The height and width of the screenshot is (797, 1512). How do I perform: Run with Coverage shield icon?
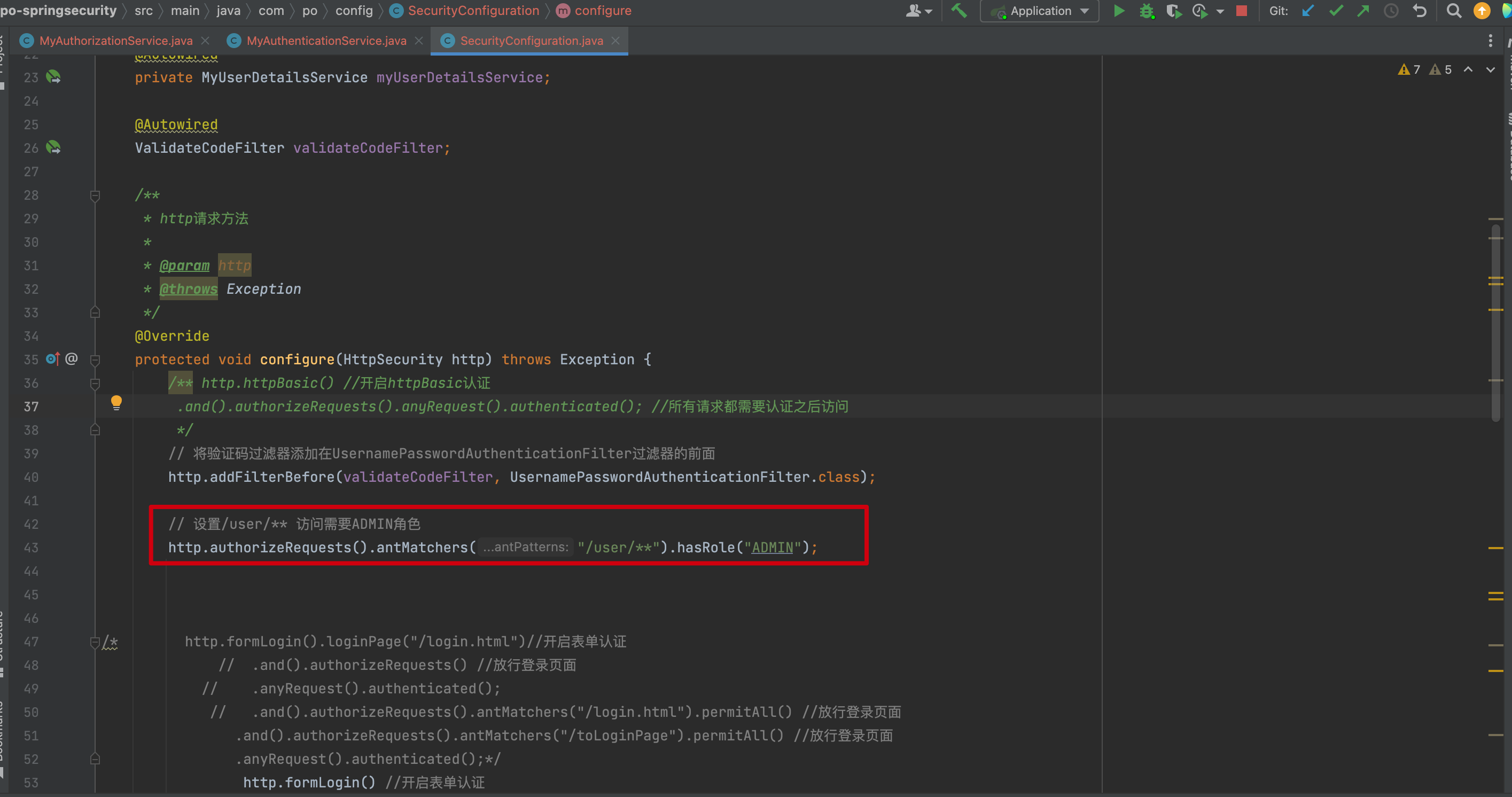pyautogui.click(x=1173, y=11)
